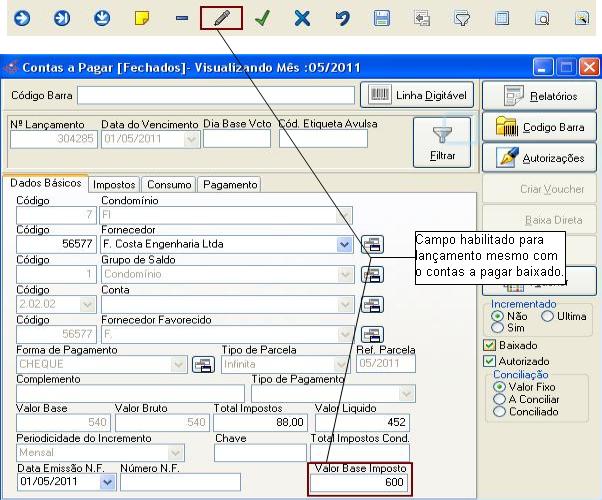Click the pencil edit icon in toolbar
This screenshot has width=602, height=500.
(221, 18)
